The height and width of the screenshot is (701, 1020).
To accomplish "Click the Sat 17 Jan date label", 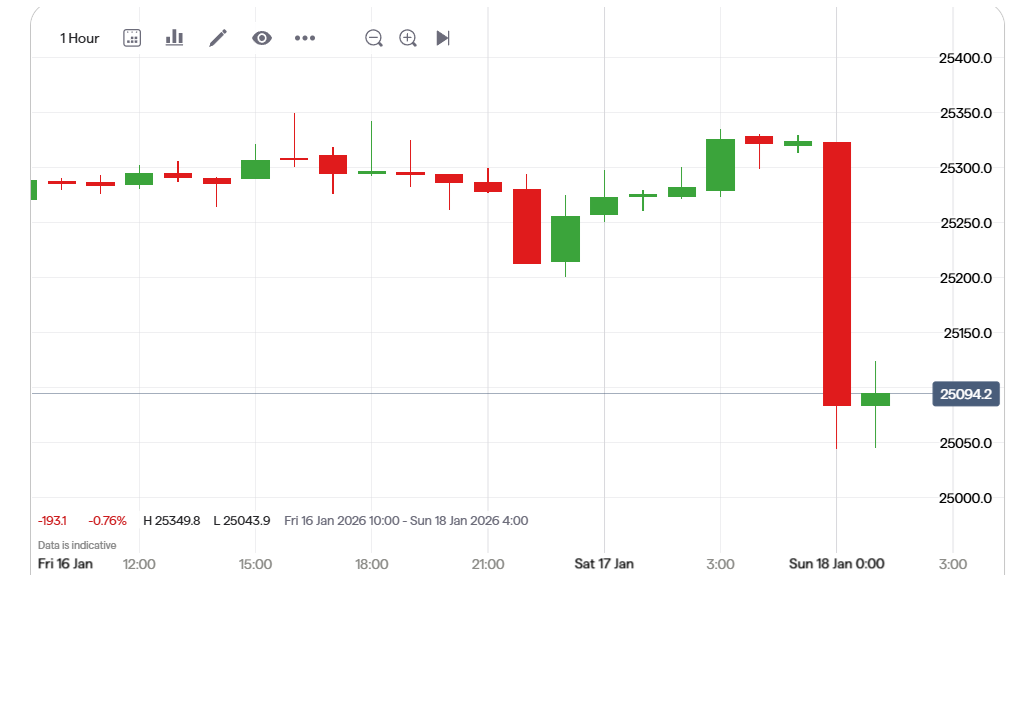I will coord(604,564).
